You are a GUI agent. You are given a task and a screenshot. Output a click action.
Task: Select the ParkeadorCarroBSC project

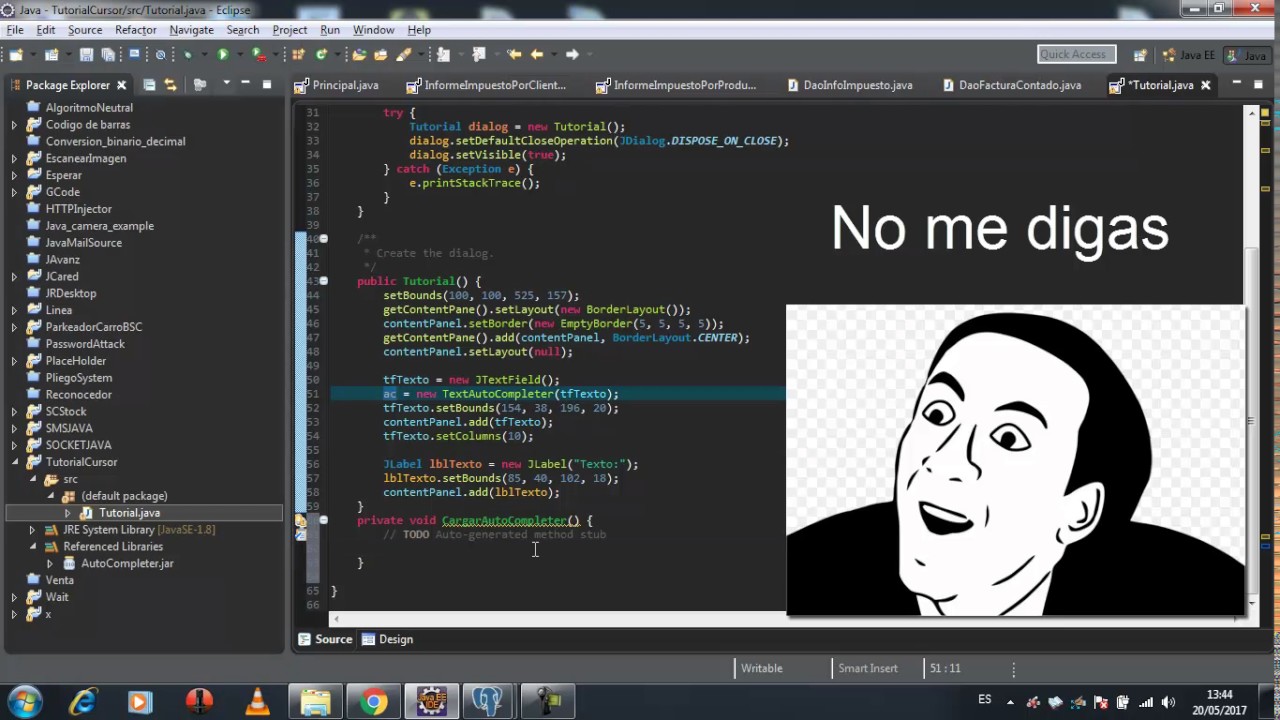94,327
